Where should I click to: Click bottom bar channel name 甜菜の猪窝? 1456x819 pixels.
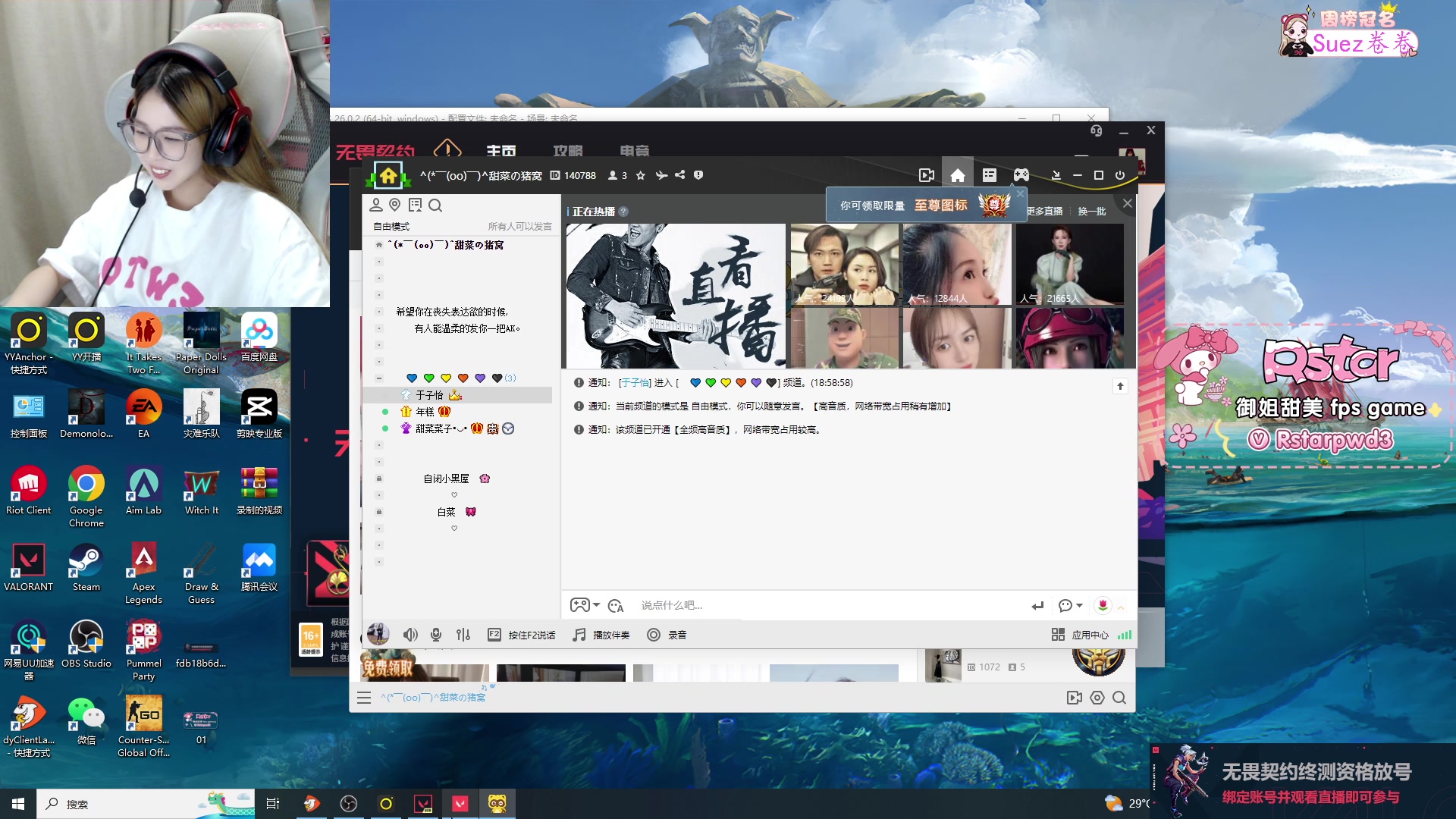pyautogui.click(x=433, y=698)
